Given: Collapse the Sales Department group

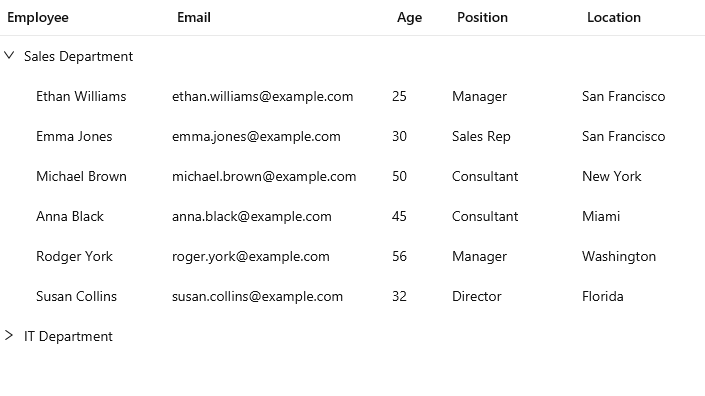Looking at the screenshot, I should [9, 56].
